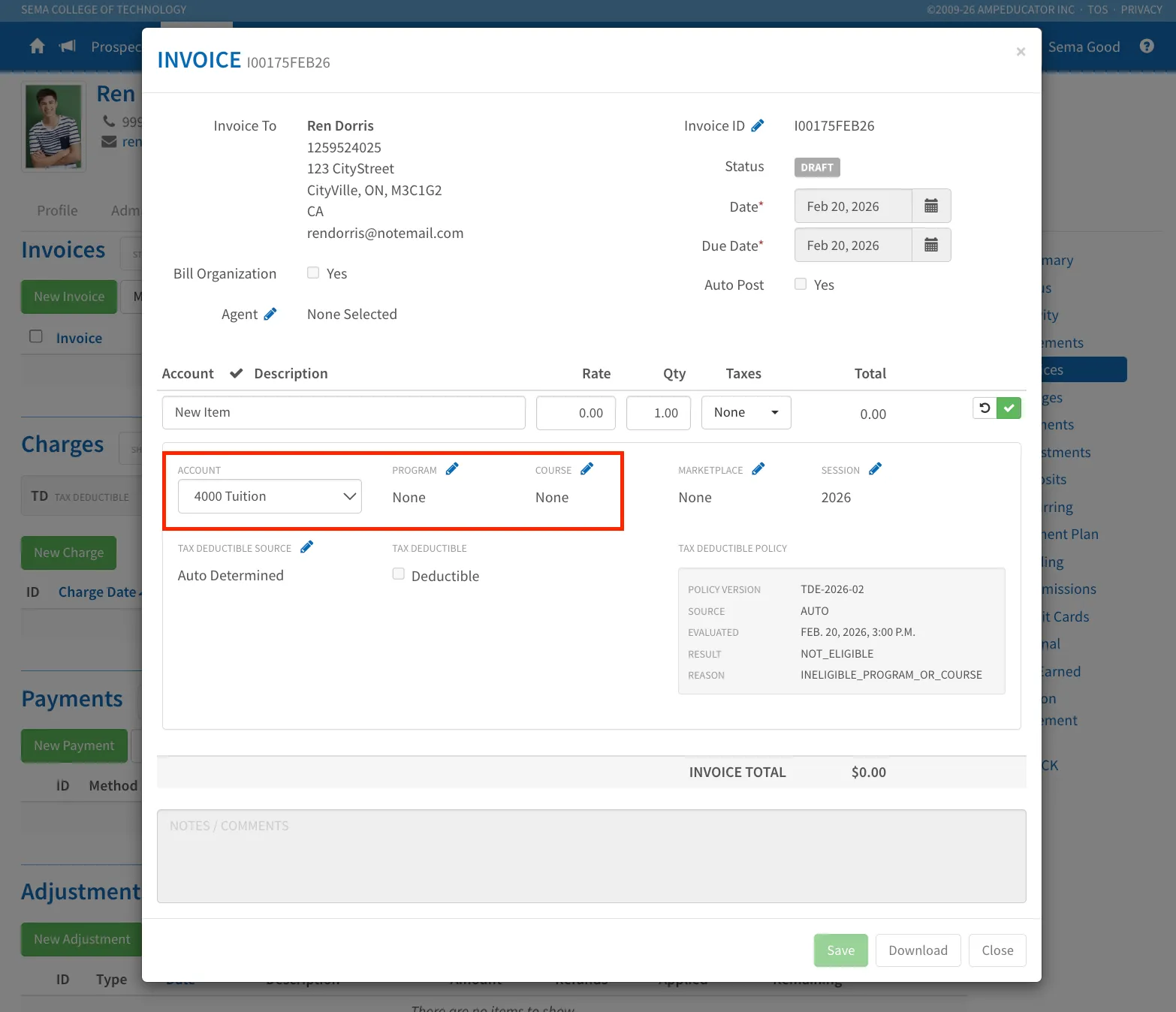Open the Taxes None dropdown
Screen dimensions: 1176x1012
tap(746, 412)
